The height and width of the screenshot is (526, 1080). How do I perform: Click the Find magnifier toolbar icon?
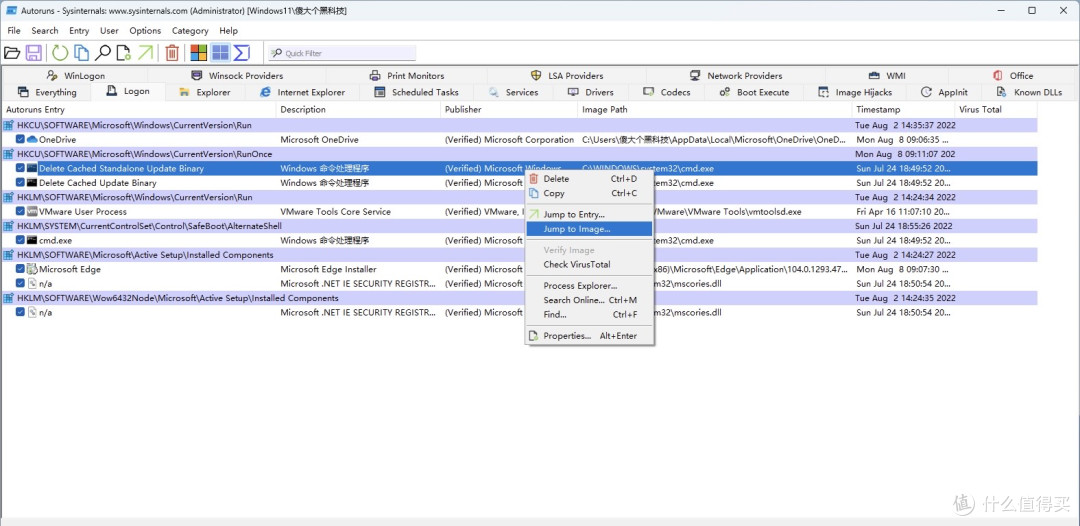pos(103,53)
